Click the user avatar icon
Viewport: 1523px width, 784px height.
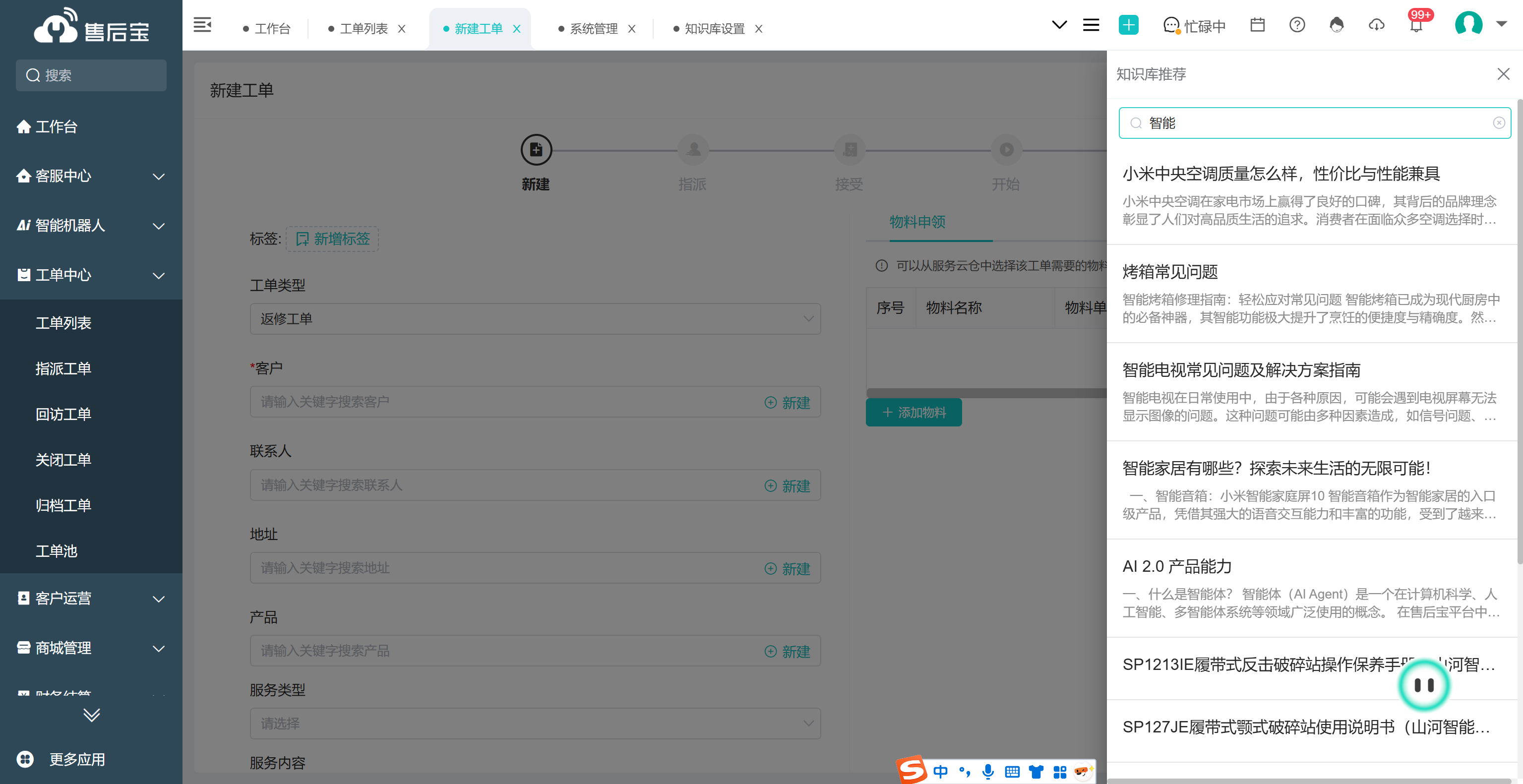point(1468,24)
